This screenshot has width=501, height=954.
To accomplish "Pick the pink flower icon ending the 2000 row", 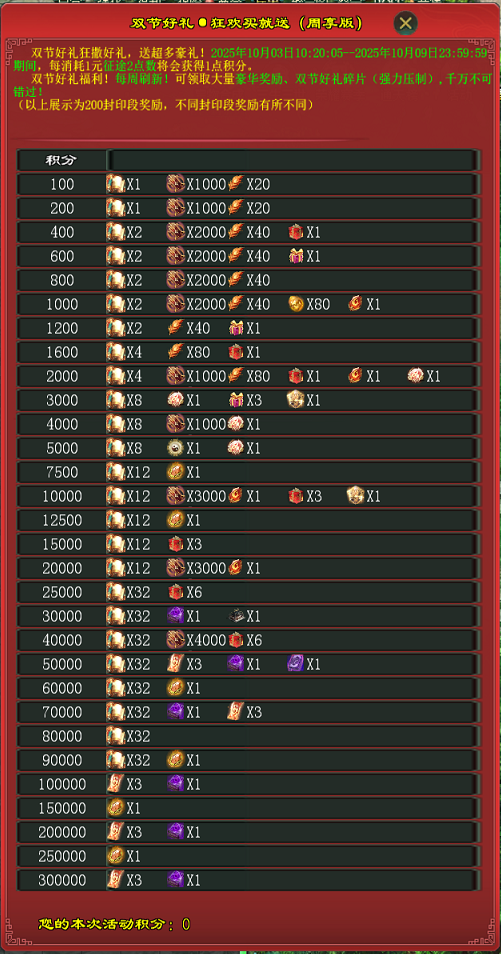I will [x=416, y=376].
